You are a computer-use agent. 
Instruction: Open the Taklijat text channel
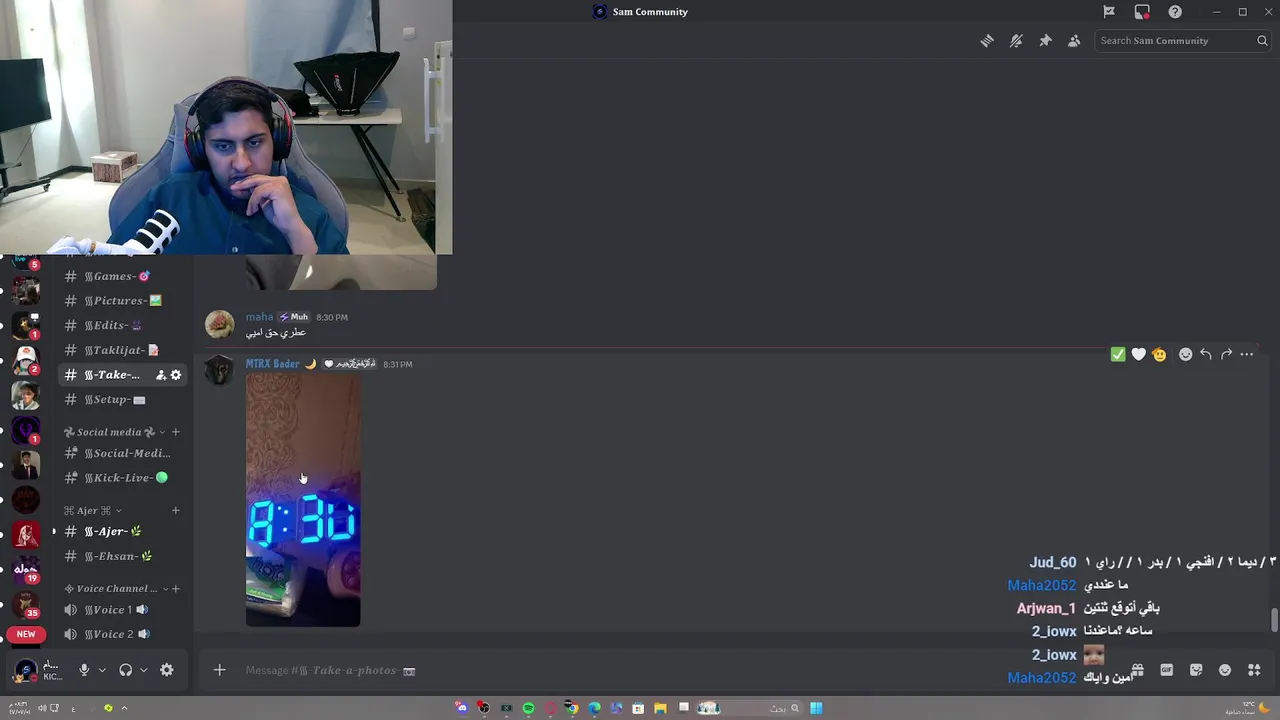point(124,350)
